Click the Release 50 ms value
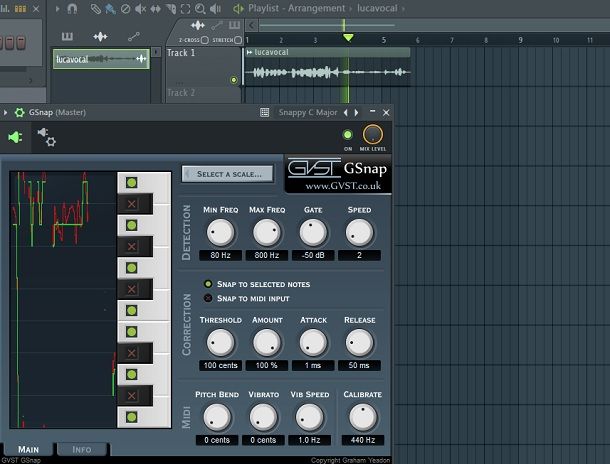The width and height of the screenshot is (610, 464). (x=359, y=365)
